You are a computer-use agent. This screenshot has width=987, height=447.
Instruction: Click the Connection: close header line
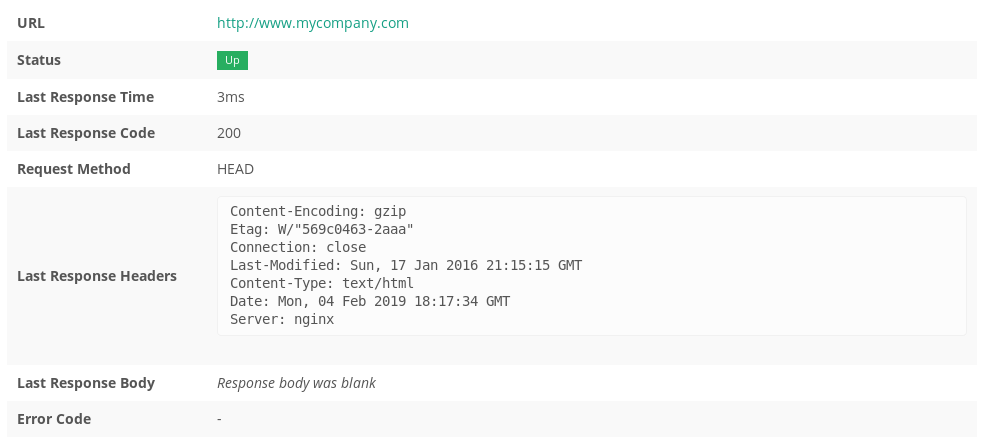pos(298,247)
